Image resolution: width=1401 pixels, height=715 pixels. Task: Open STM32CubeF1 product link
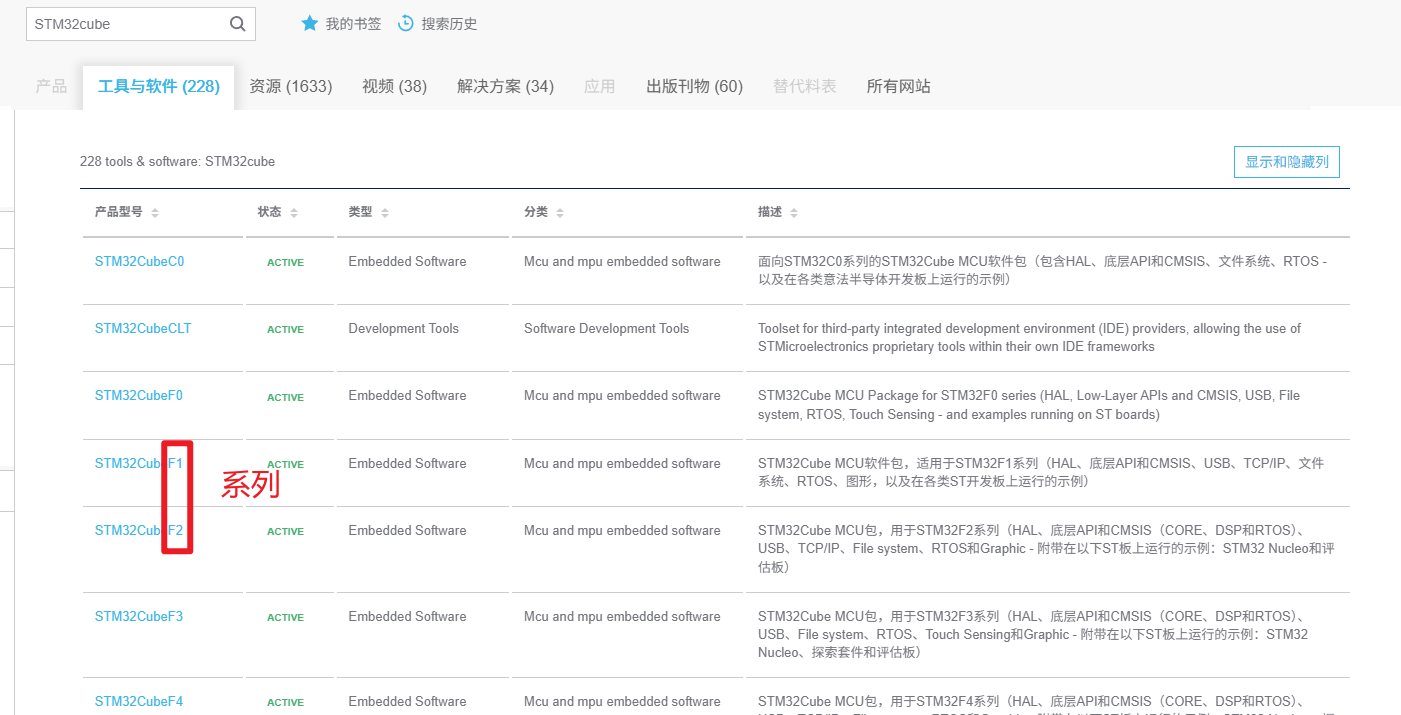(139, 464)
